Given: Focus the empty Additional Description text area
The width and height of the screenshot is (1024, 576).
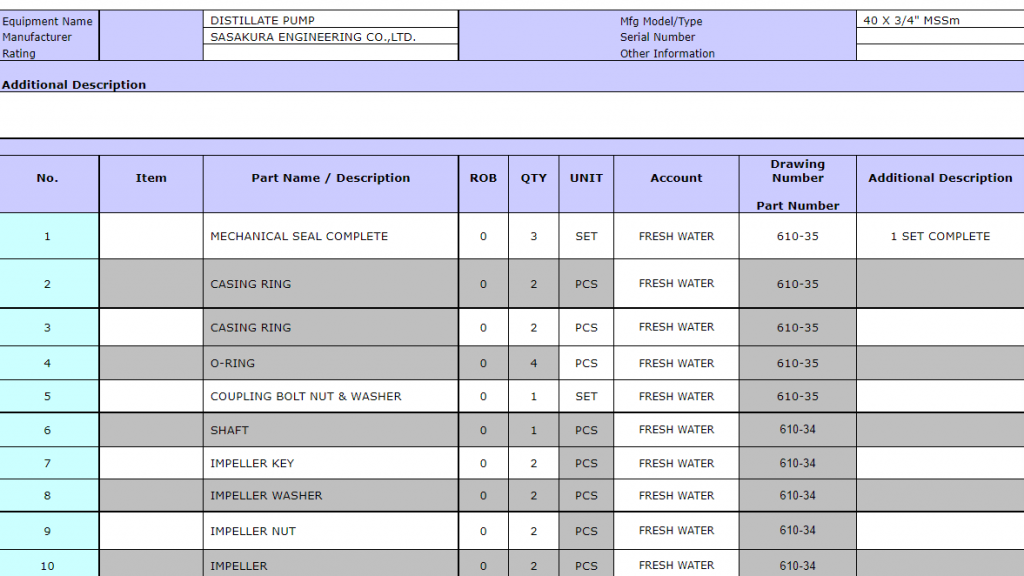Looking at the screenshot, I should [512, 114].
